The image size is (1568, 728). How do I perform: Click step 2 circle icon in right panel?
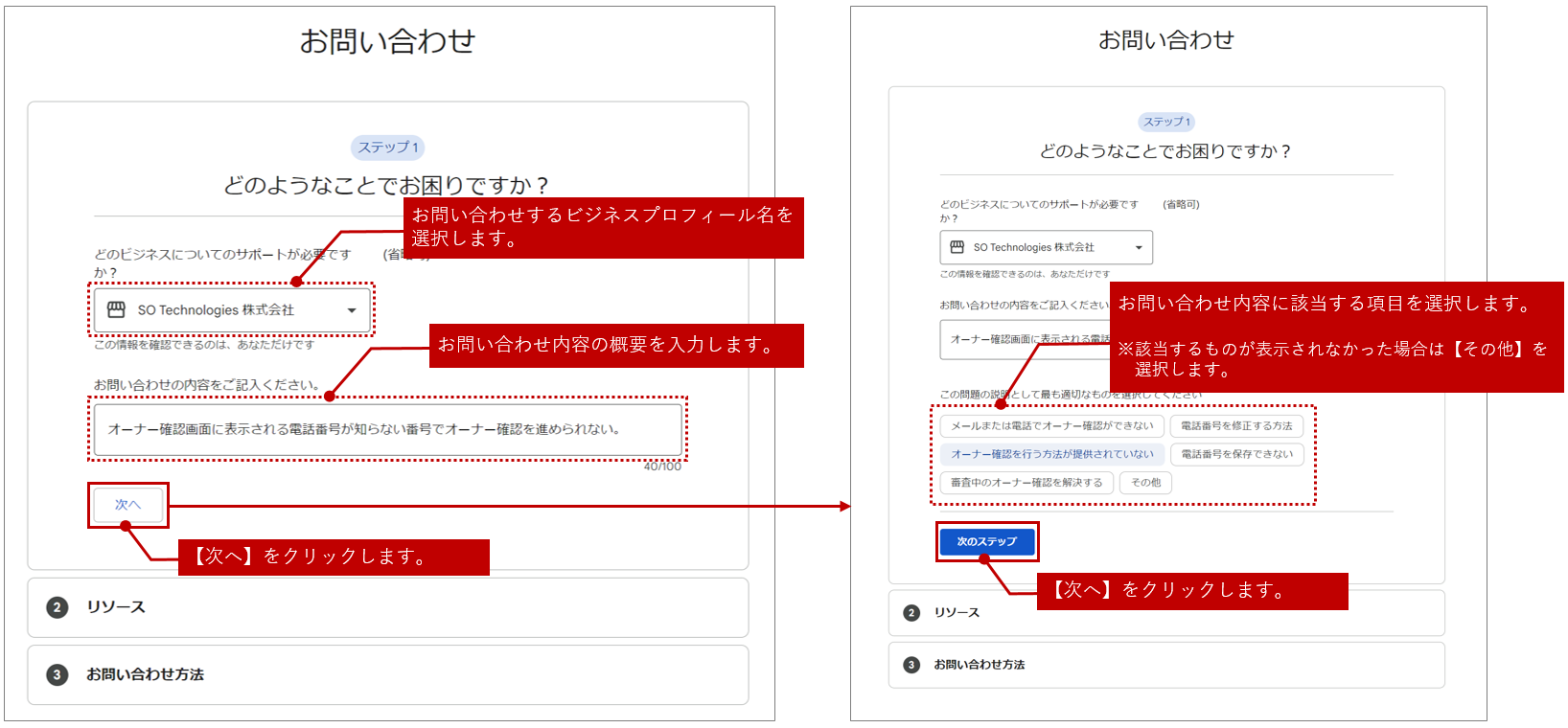click(x=911, y=613)
